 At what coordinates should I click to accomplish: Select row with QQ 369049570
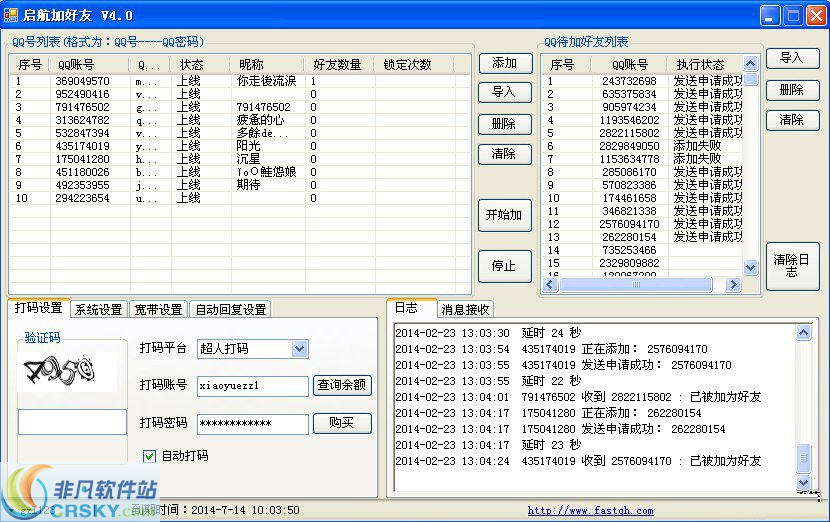tap(239, 81)
